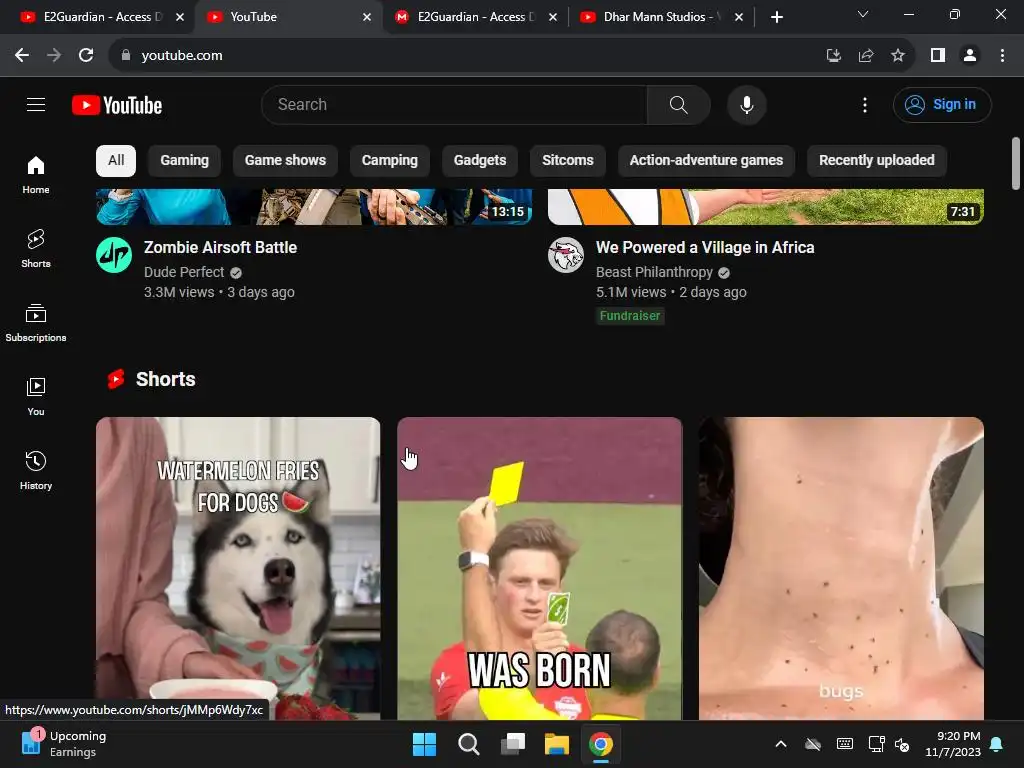The height and width of the screenshot is (768, 1024).
Task: Open the Upcoming Earnings taskbar widget
Action: [x=63, y=744]
